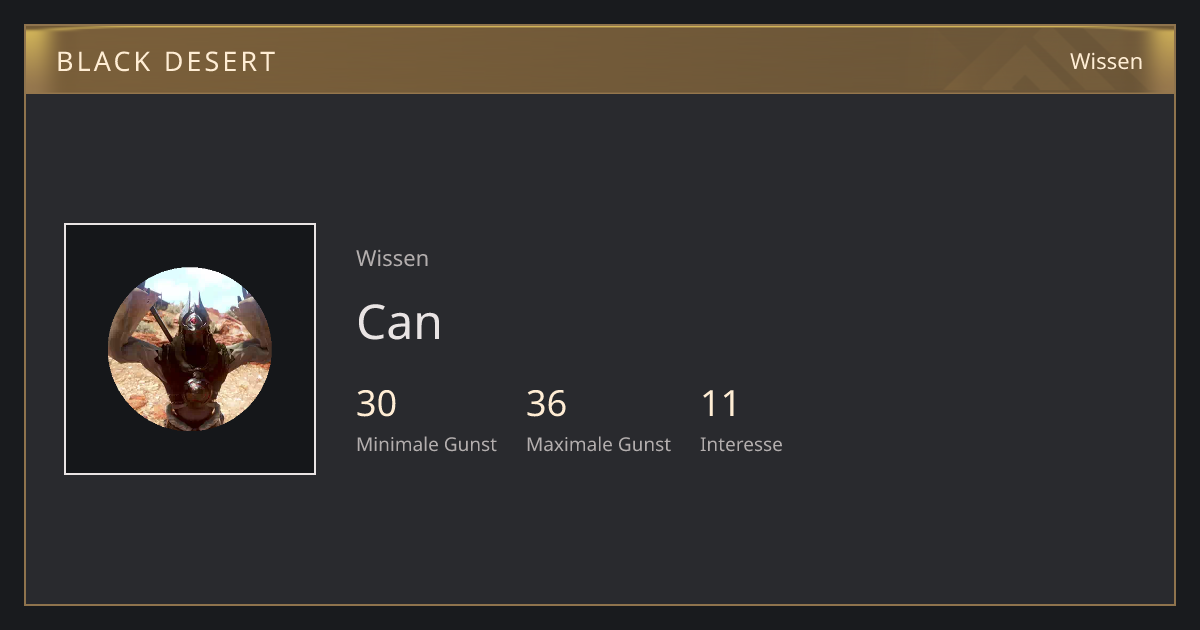Select the Interesse value 11
The image size is (1200, 630).
(x=719, y=403)
